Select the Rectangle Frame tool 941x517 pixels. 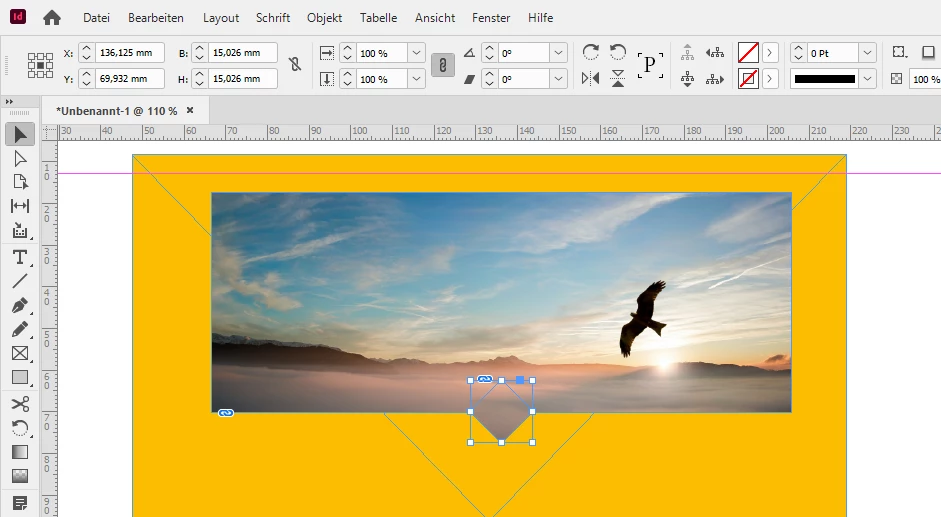(20, 354)
